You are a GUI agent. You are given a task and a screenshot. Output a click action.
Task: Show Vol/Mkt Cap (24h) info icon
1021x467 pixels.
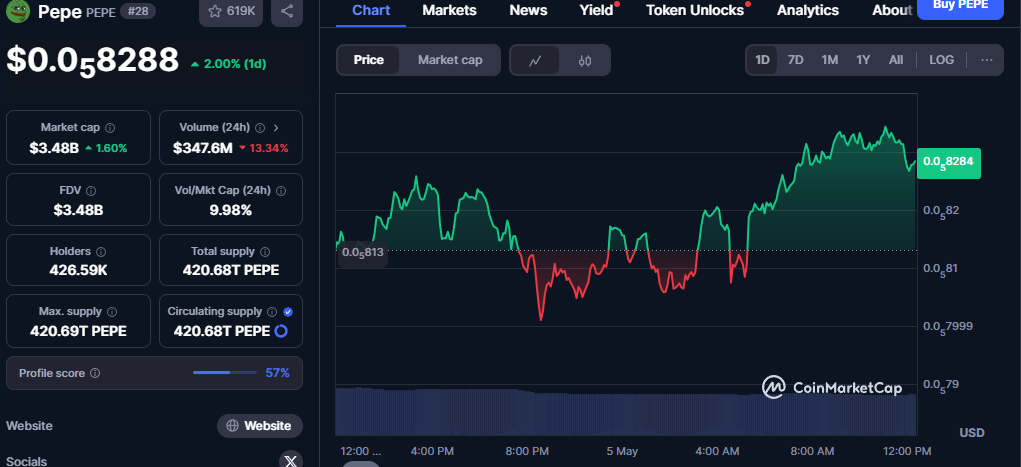click(x=281, y=191)
